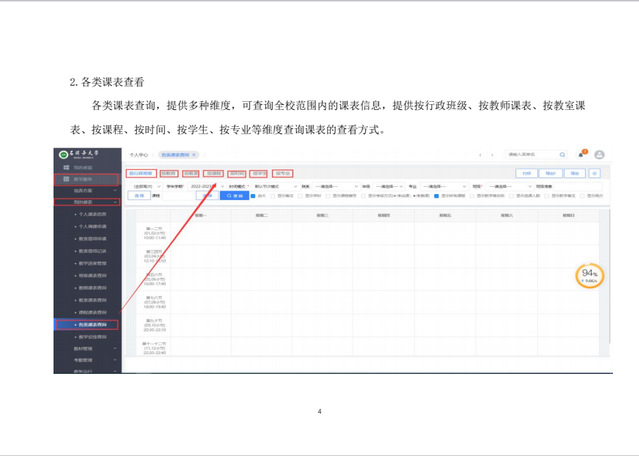639x456 pixels.
Task: Click the magnifier icon in top search box
Action: pos(562,155)
